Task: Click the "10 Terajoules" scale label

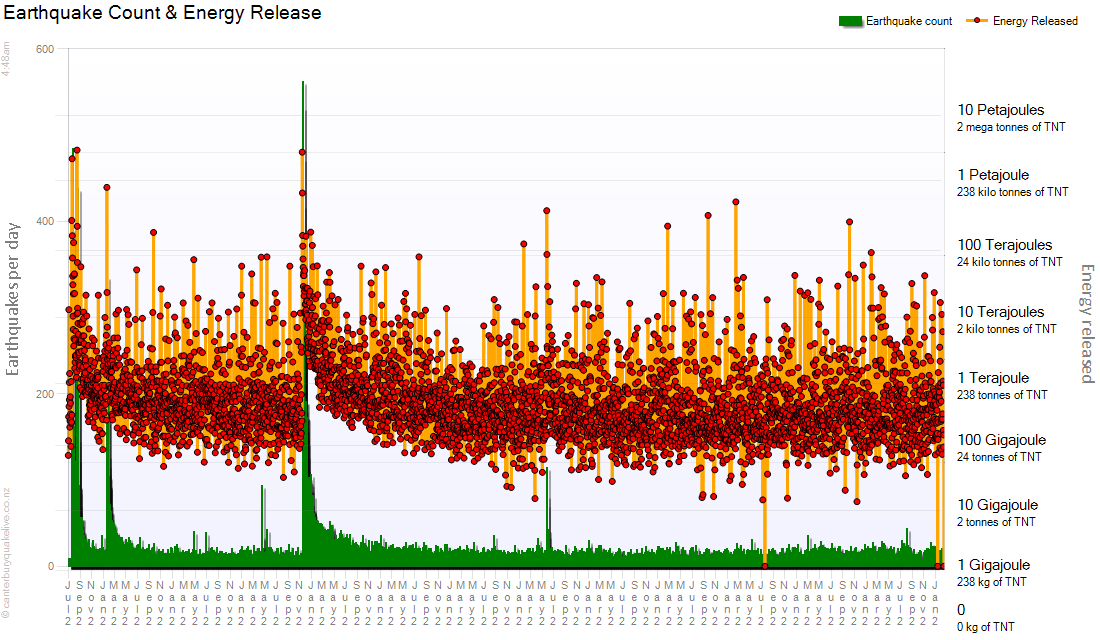Action: 1000,312
